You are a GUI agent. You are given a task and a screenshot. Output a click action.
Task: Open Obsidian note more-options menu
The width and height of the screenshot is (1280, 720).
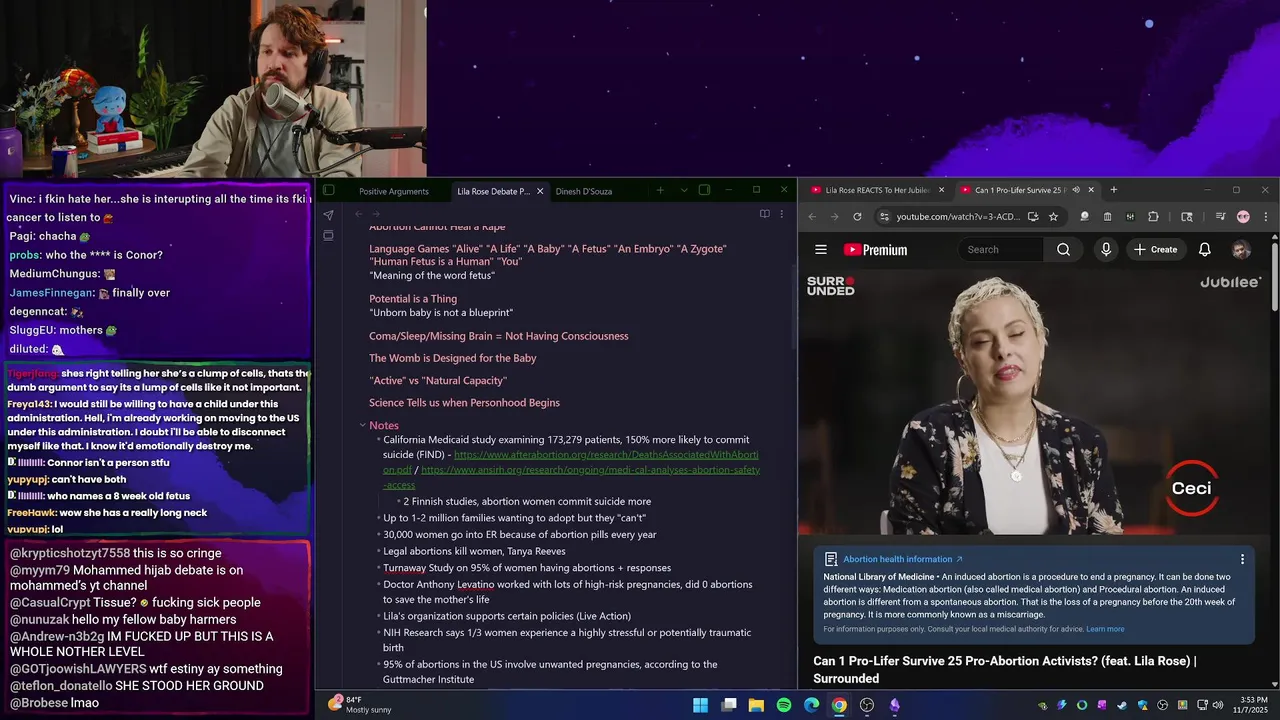click(x=782, y=214)
